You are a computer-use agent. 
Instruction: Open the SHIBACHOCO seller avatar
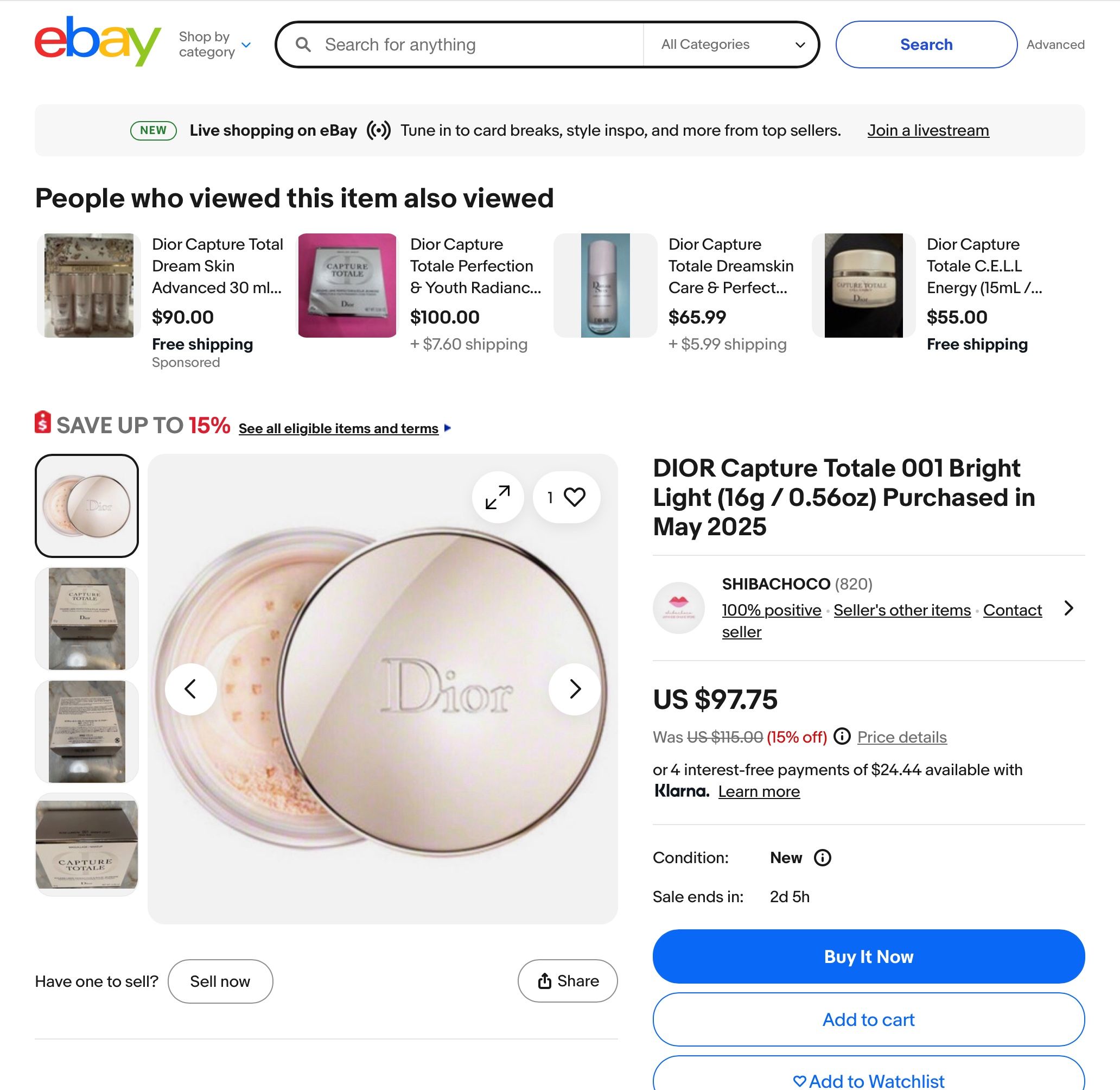click(x=679, y=608)
